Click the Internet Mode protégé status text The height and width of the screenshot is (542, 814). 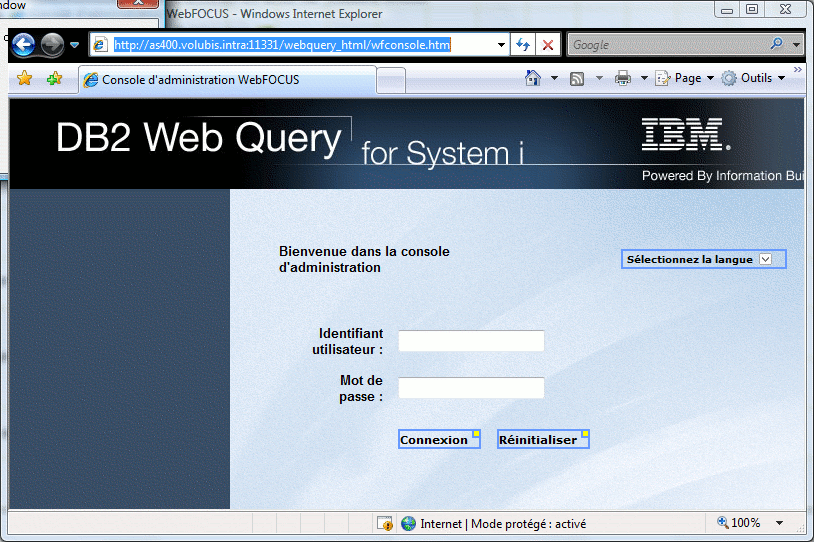tap(503, 524)
